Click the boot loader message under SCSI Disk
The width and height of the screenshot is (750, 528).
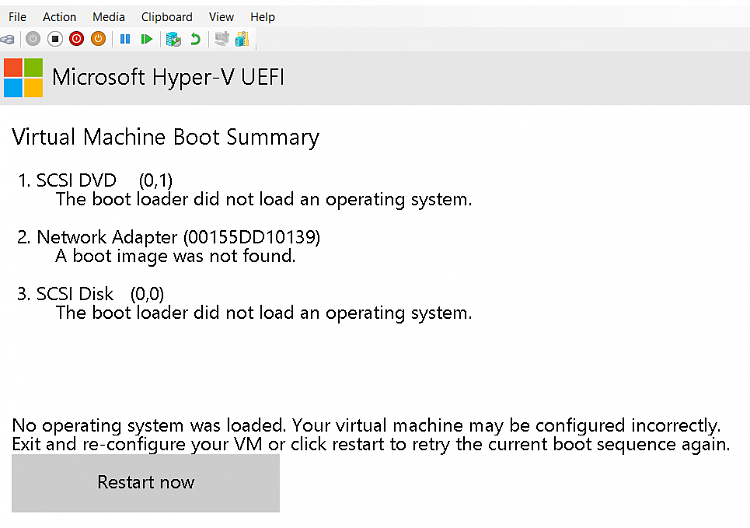(x=264, y=313)
